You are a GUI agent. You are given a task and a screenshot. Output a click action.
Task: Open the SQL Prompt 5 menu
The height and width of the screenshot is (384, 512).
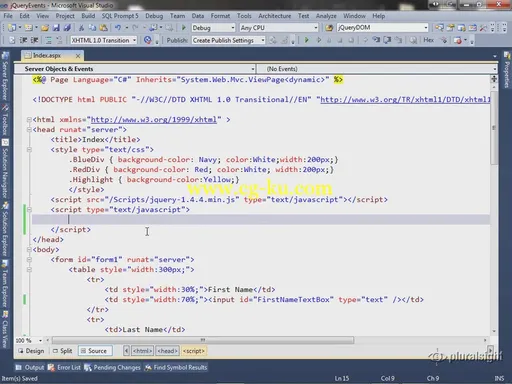tap(120, 16)
